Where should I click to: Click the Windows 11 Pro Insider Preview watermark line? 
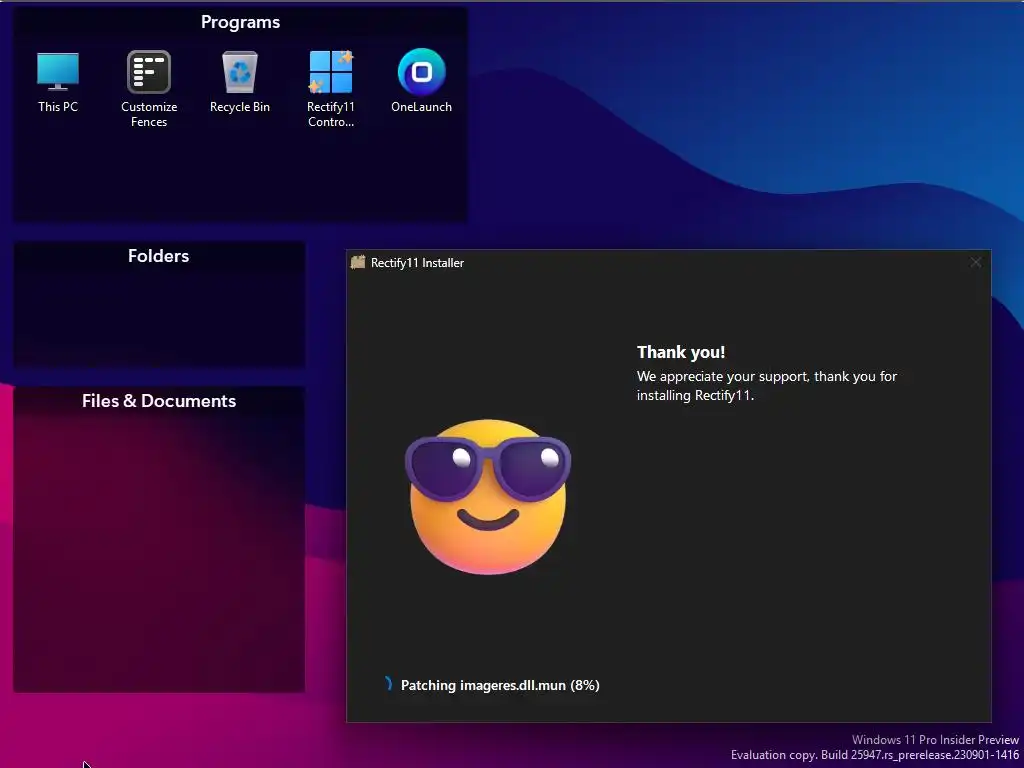pyautogui.click(x=935, y=740)
